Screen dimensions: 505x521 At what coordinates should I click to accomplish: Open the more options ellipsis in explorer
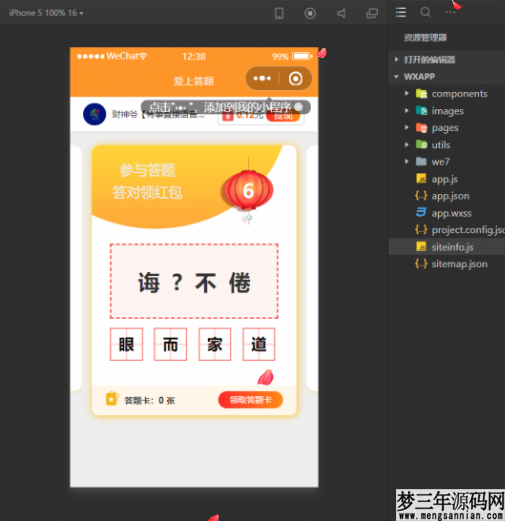click(450, 12)
